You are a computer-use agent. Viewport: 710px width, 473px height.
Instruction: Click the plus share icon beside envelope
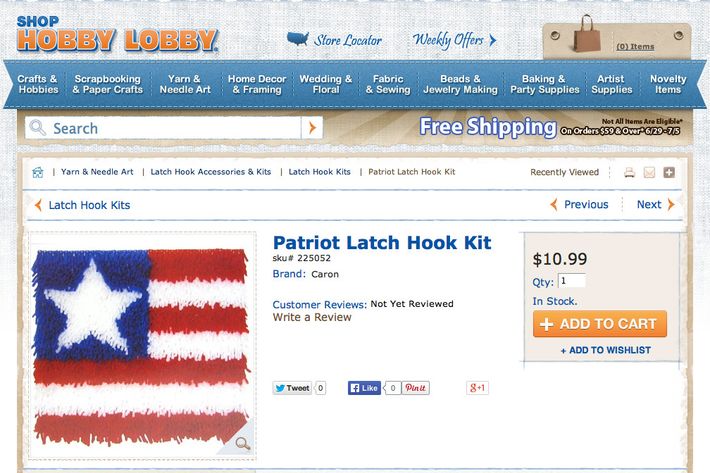669,172
